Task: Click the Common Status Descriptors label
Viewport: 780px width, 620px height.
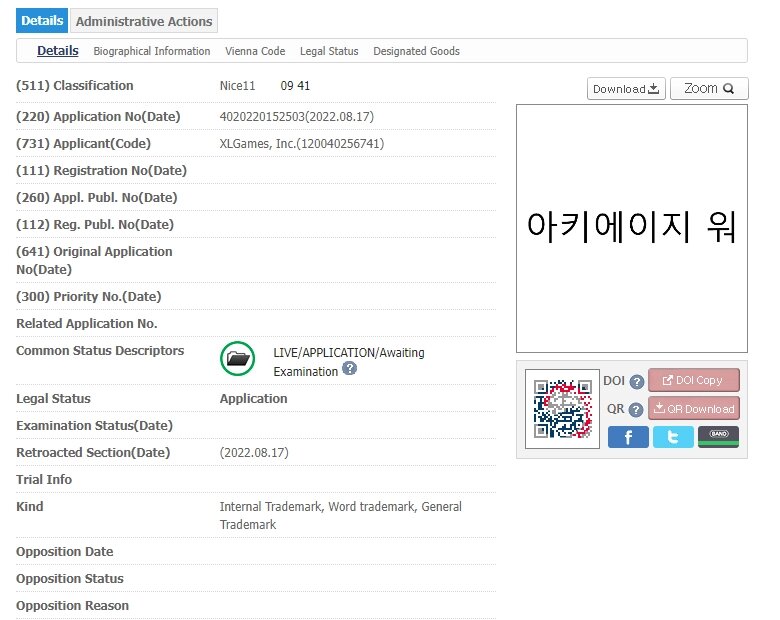Action: pos(100,351)
